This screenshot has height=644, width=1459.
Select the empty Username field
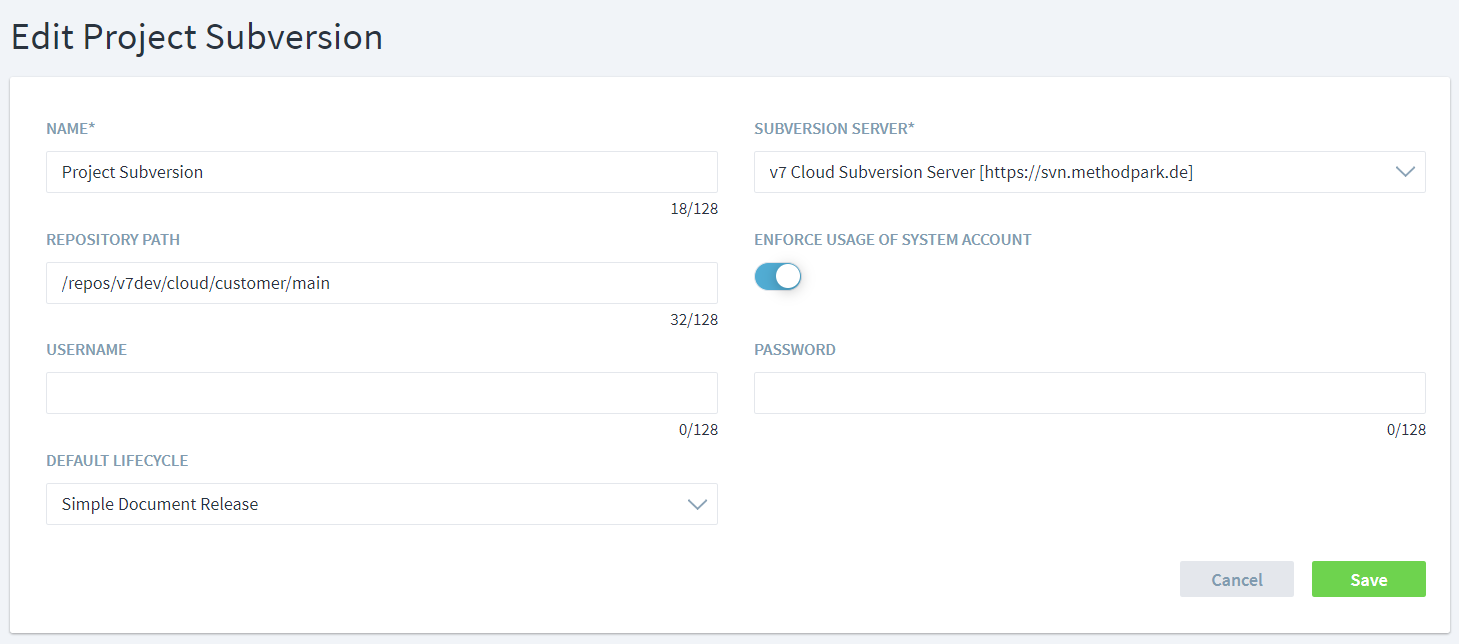(381, 393)
